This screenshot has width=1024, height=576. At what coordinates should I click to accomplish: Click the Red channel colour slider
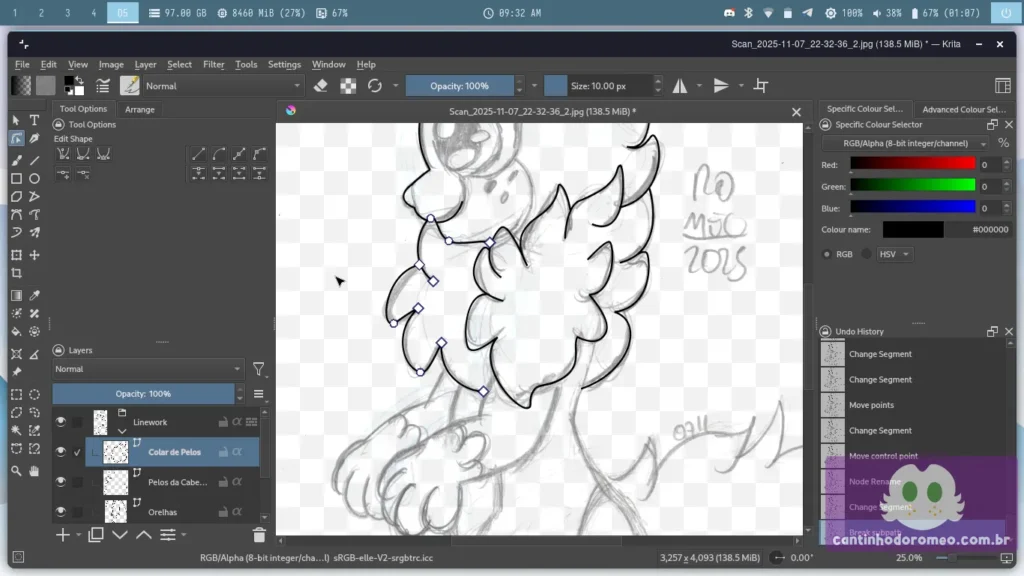pyautogui.click(x=912, y=164)
